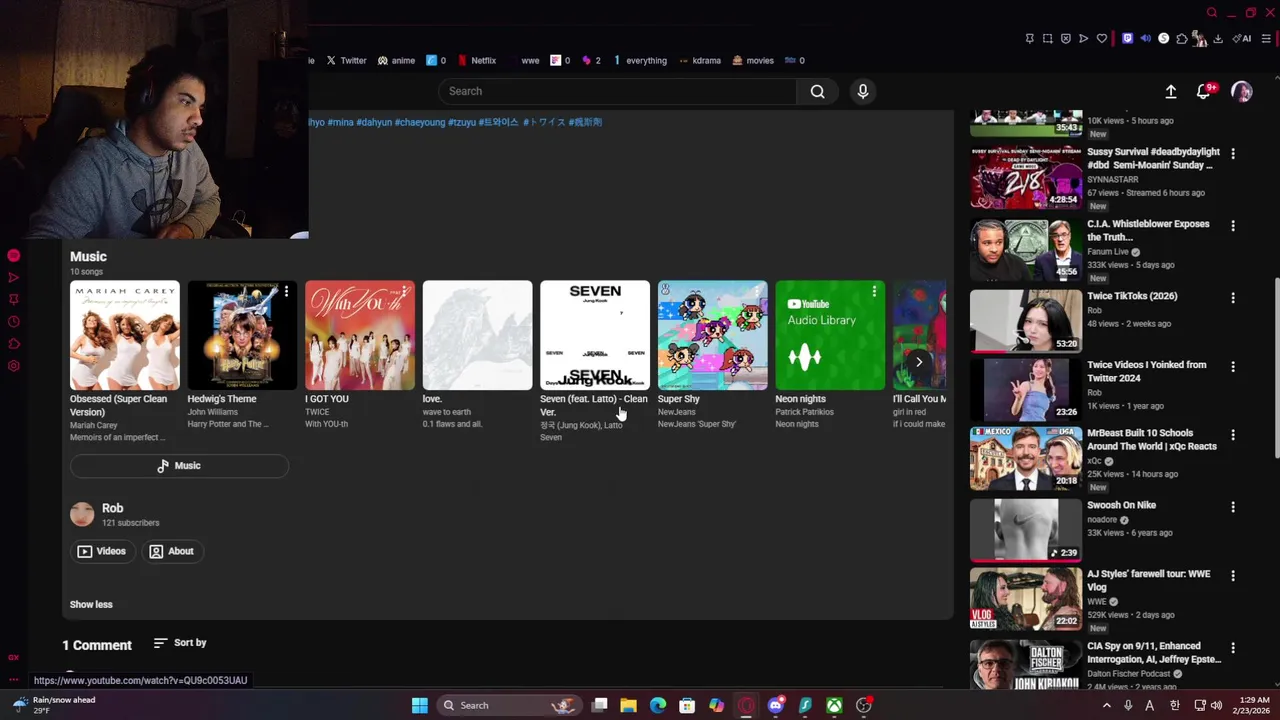Screen dimensions: 1280x720
Task: Click Show less to collapse description
Action: coord(91,604)
